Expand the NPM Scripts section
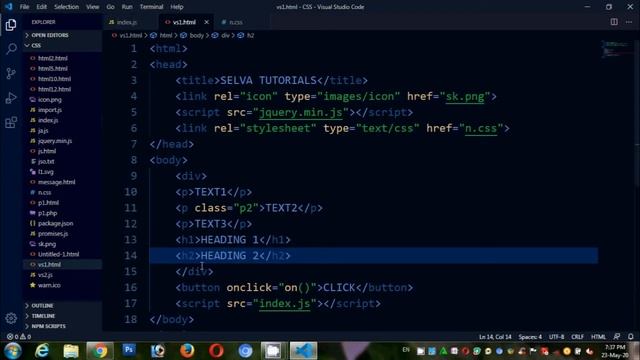 click(49, 326)
